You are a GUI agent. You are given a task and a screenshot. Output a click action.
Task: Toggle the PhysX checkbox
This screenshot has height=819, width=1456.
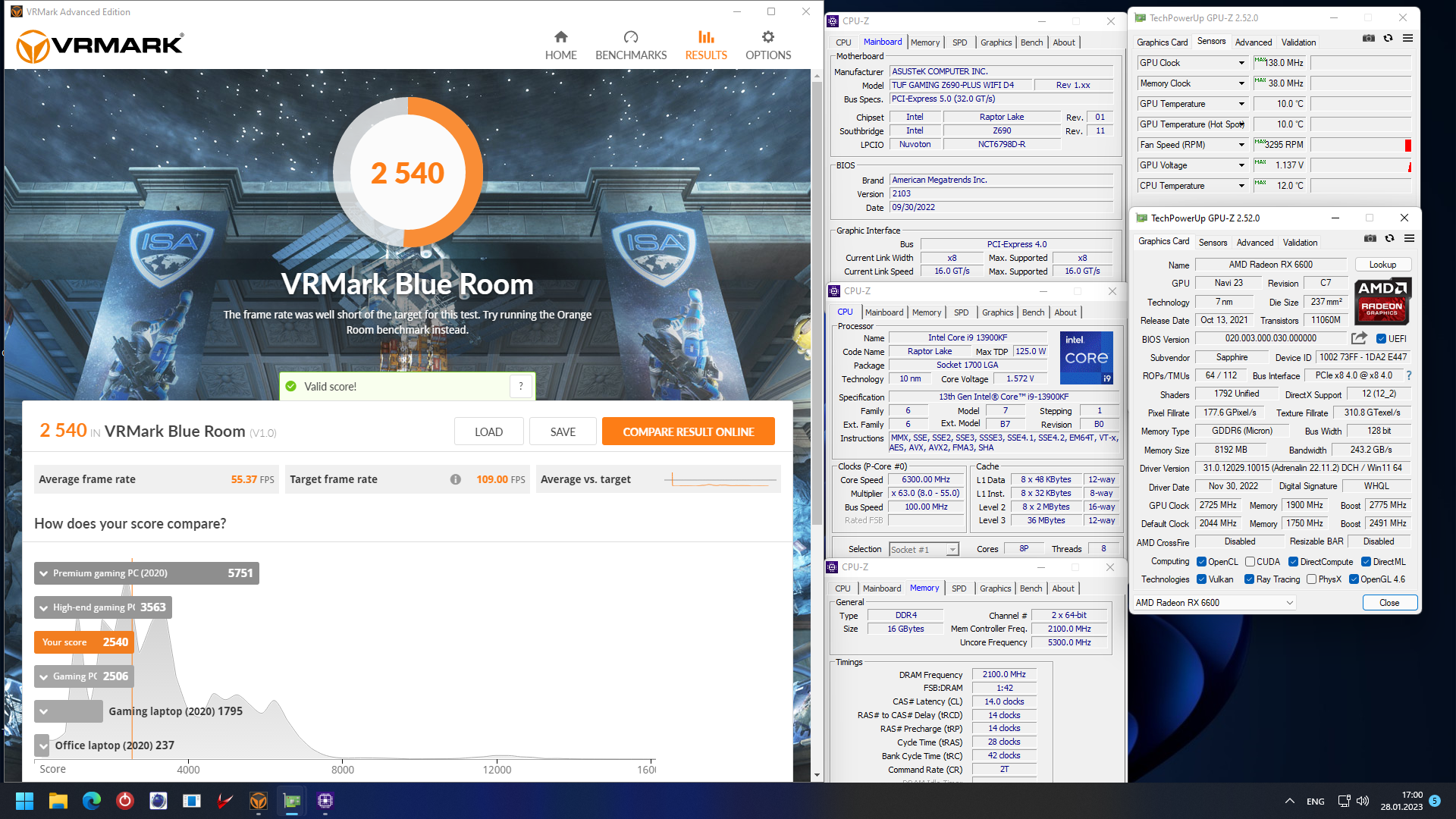(1311, 579)
